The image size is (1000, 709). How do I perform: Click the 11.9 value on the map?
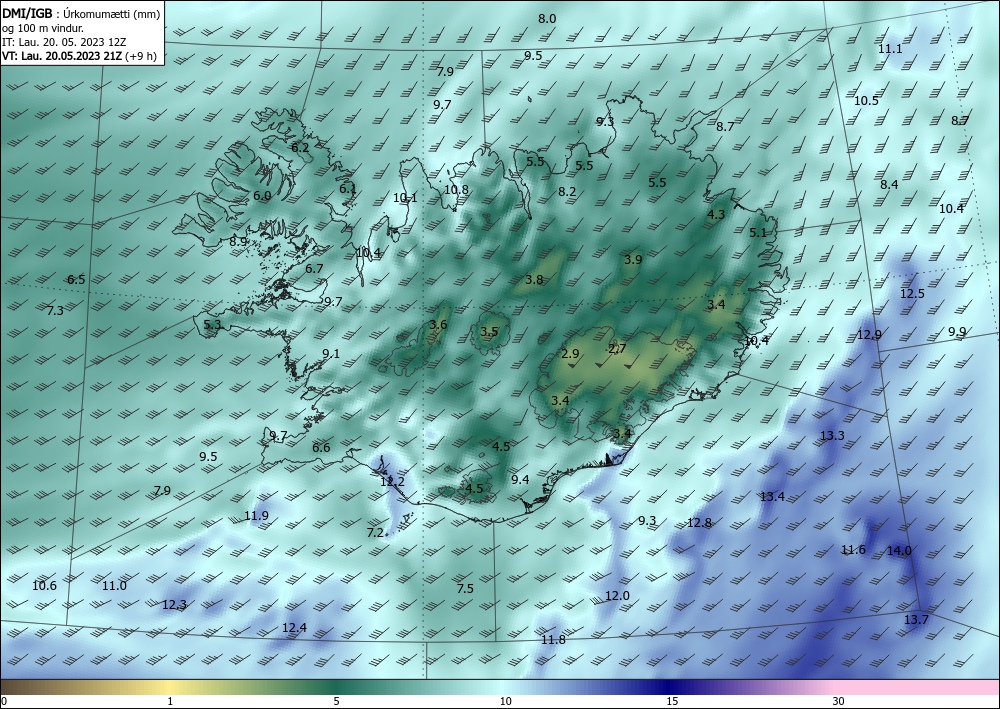(256, 515)
